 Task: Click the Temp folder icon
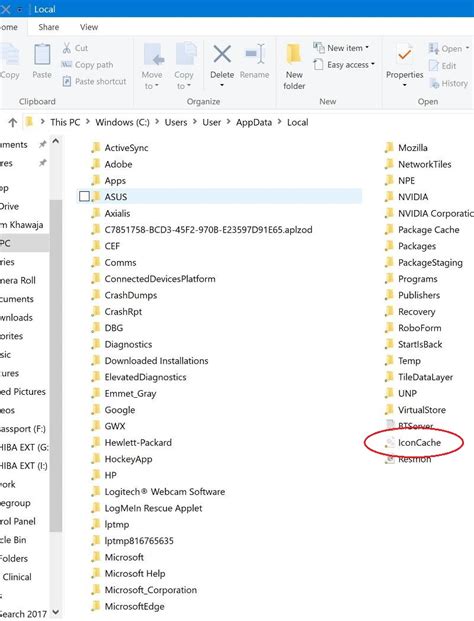(389, 361)
